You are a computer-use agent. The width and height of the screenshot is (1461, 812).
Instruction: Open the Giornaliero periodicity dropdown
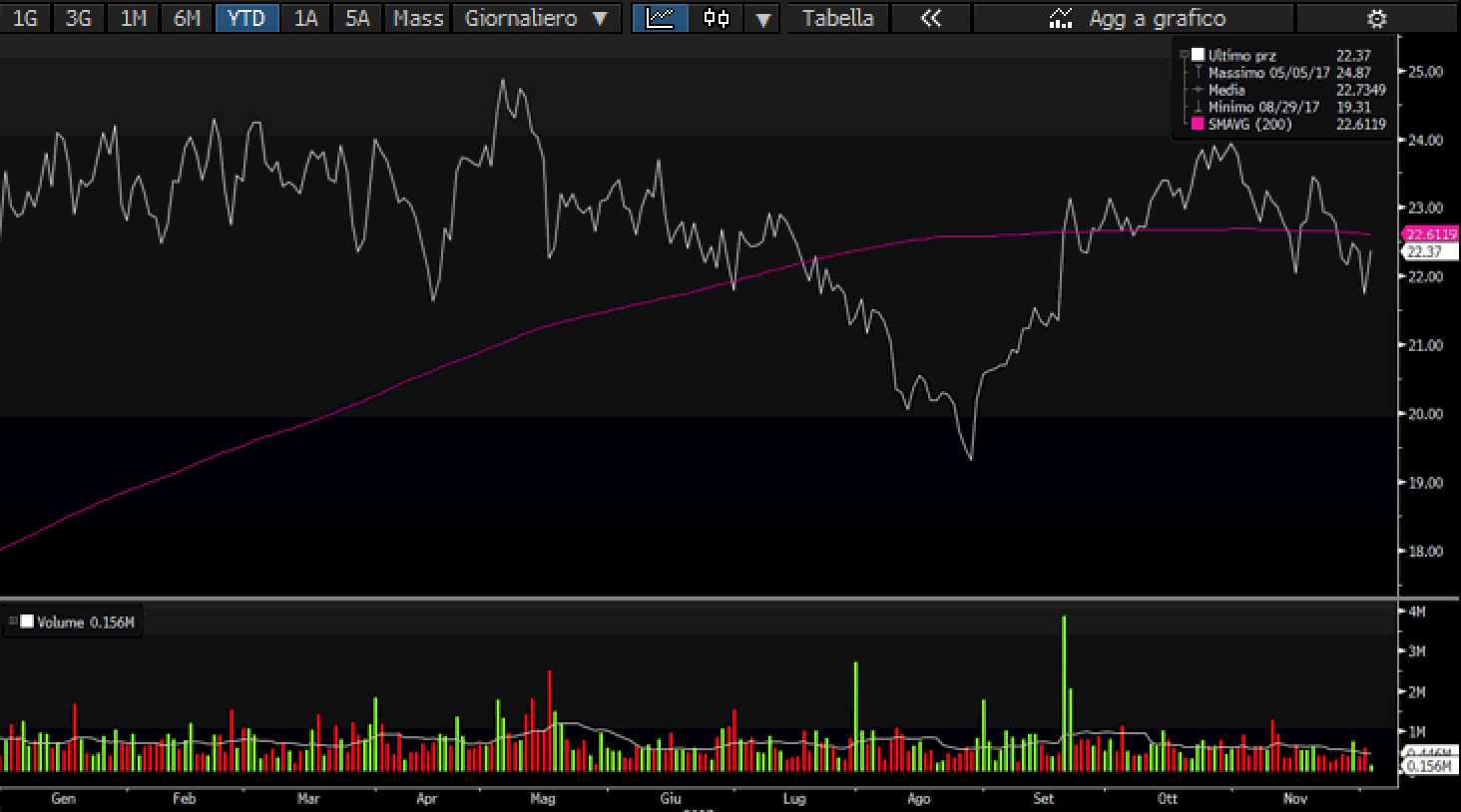point(536,18)
